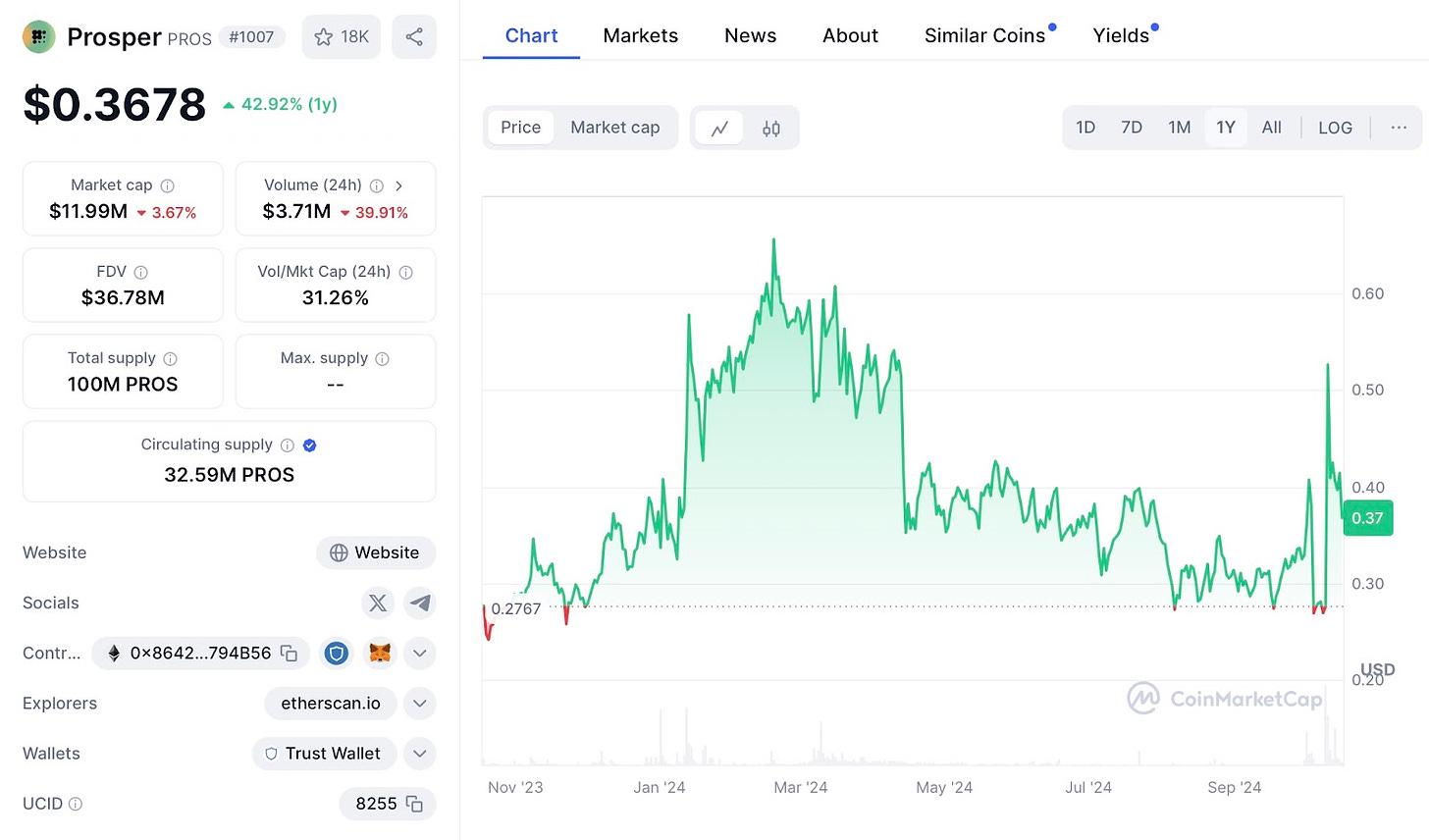Click the Sep '24 axis label
Viewport: 1429px width, 840px height.
coord(1235,787)
